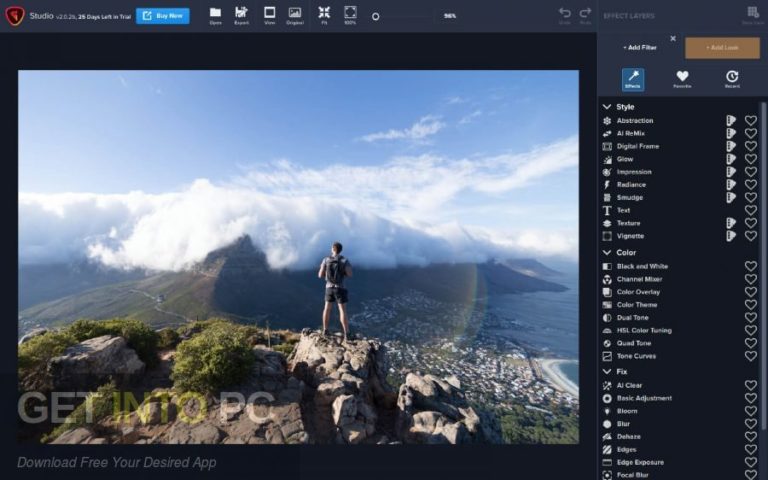Select the Dual Tone icon
The image size is (768, 480).
(607, 317)
